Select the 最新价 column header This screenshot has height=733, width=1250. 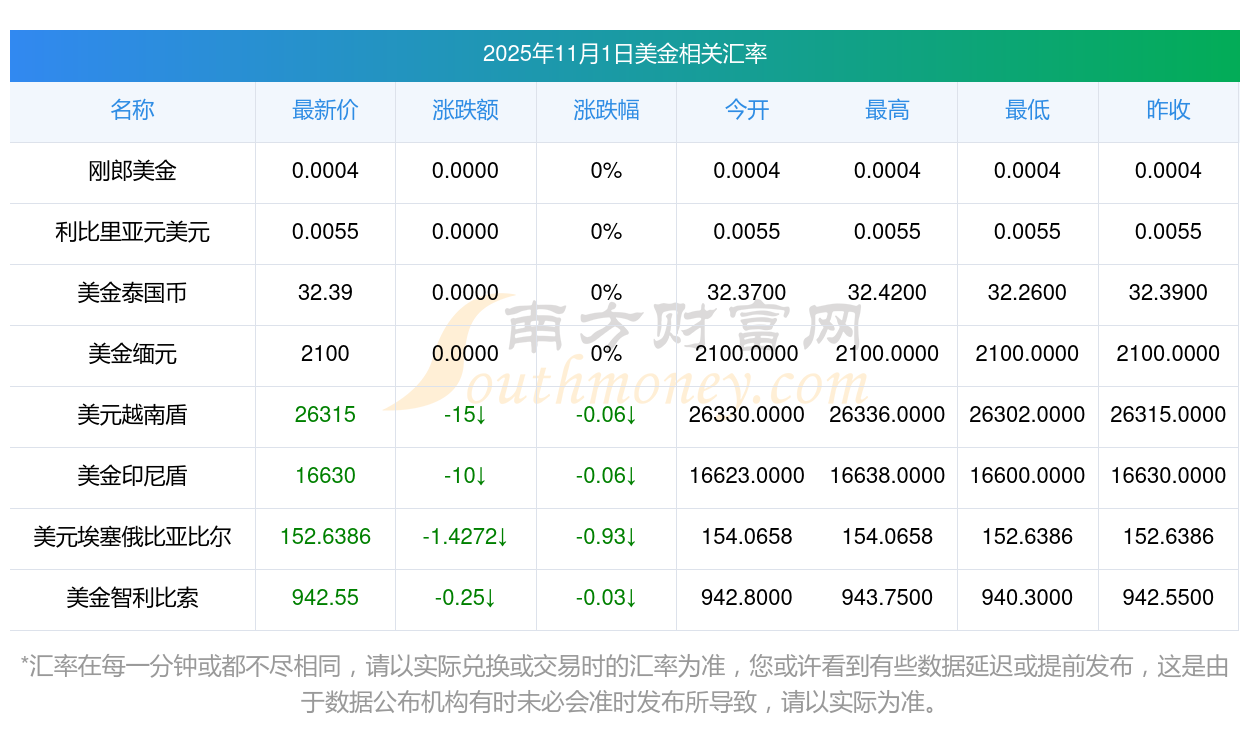pyautogui.click(x=325, y=110)
